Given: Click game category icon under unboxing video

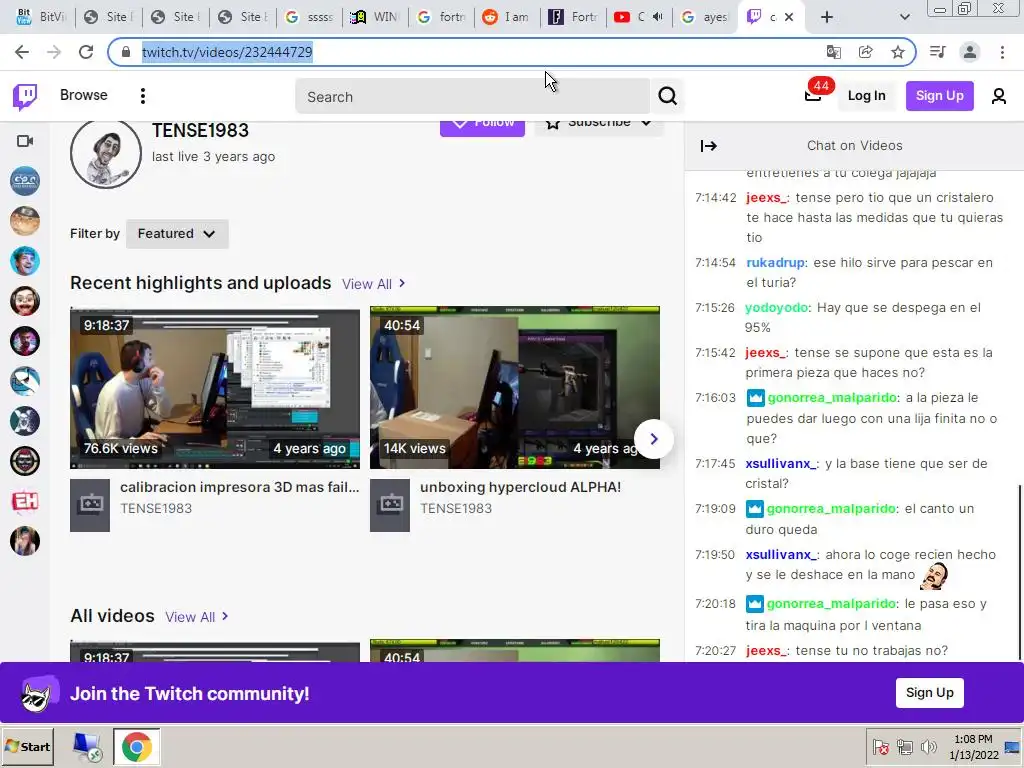Looking at the screenshot, I should coord(390,505).
